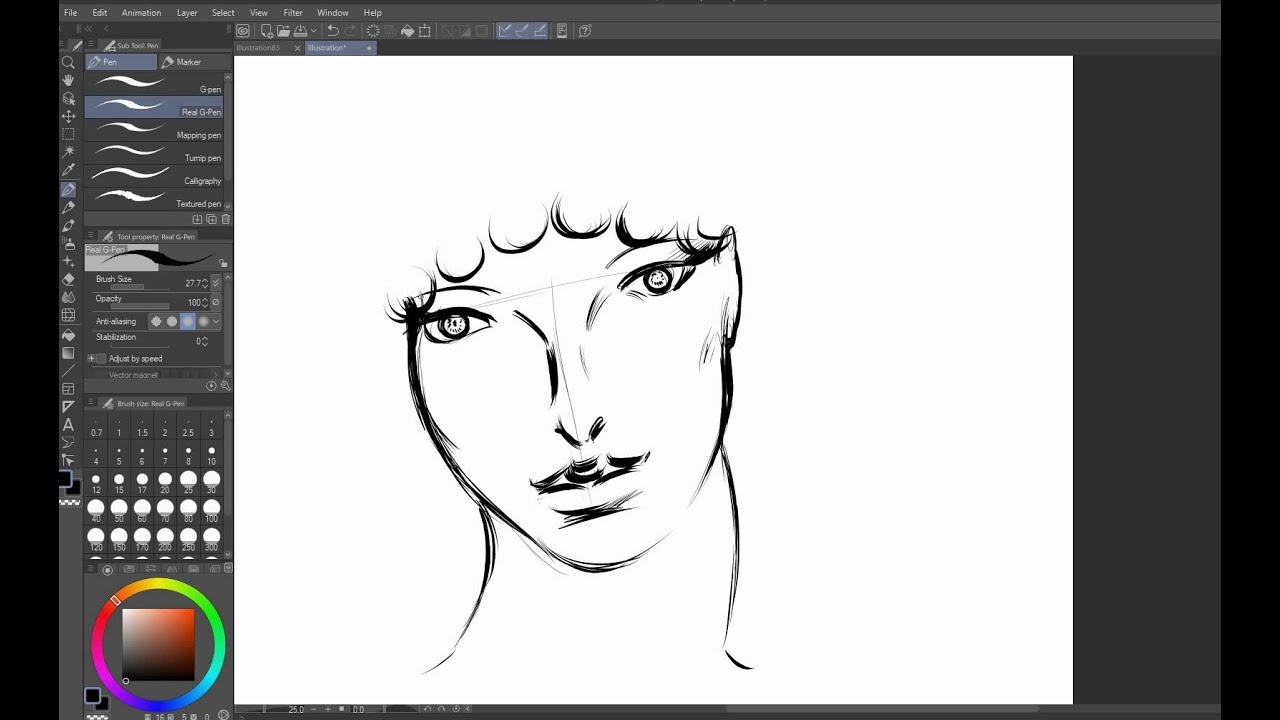Pick brush size 50 preset

[119, 511]
